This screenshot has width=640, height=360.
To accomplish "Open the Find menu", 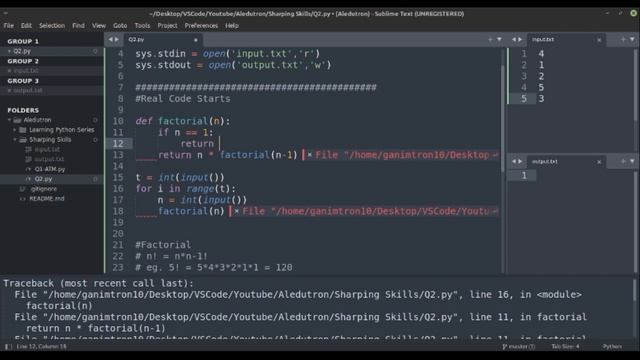I will coord(78,26).
